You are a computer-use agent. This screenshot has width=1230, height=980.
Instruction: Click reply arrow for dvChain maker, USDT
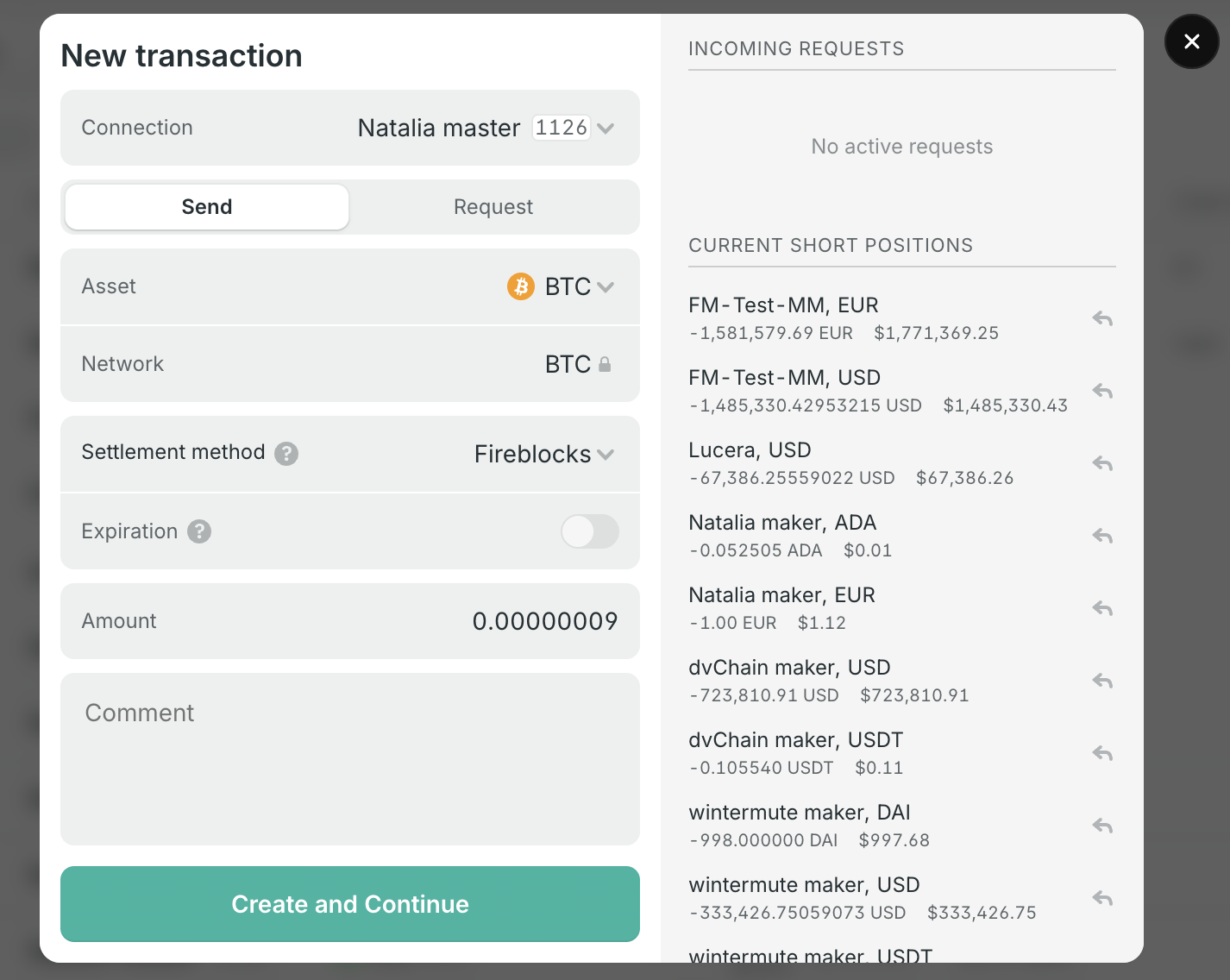(1102, 754)
